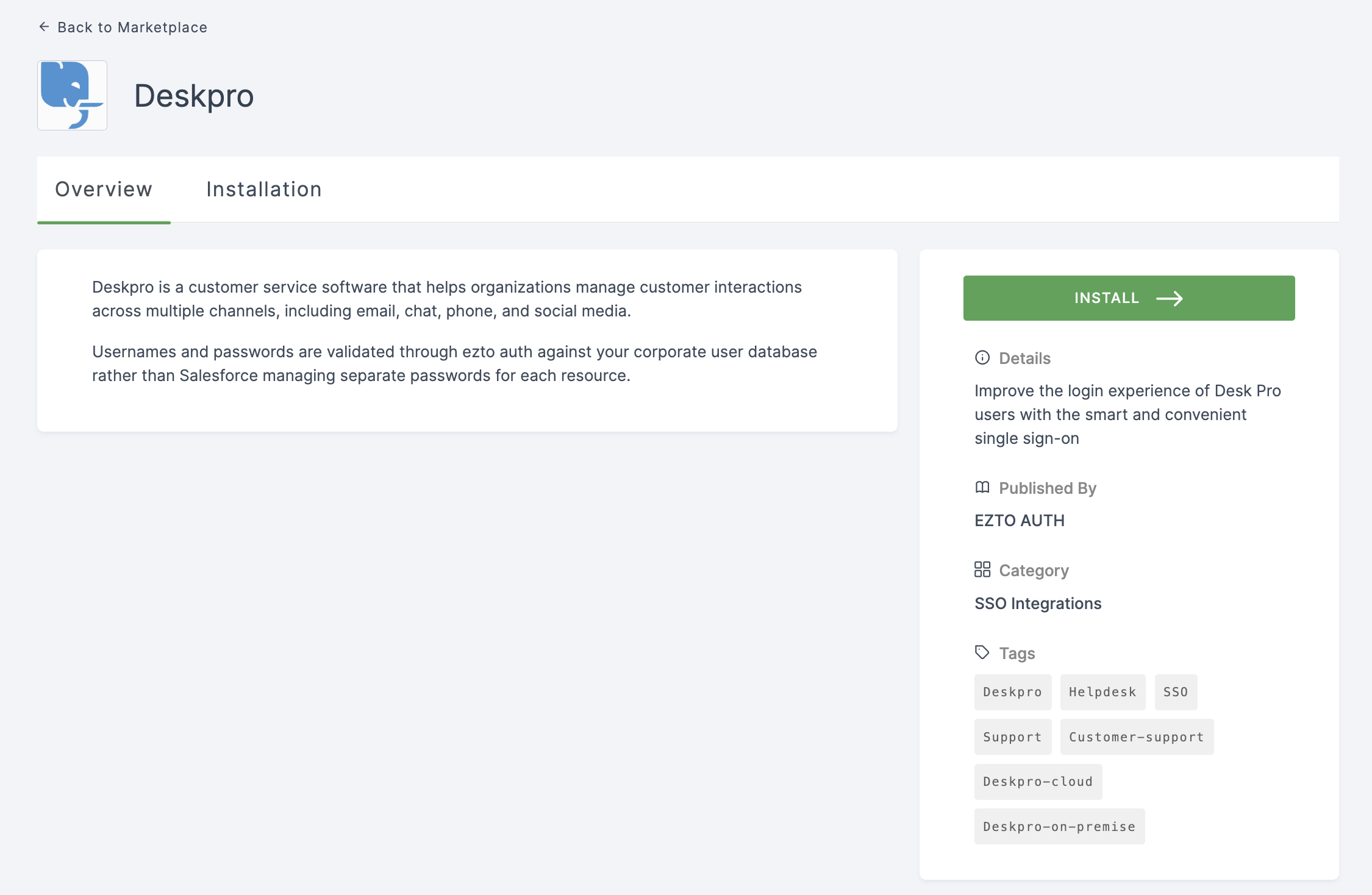The height and width of the screenshot is (895, 1372).
Task: Click the paragraph starting 'Deskpro is a customer service'
Action: tap(447, 299)
